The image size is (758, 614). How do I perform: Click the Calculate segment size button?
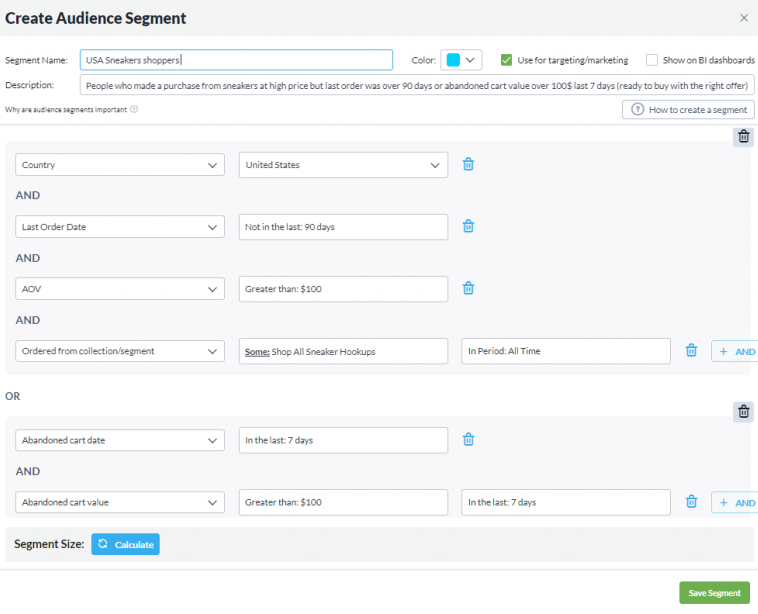click(x=125, y=544)
